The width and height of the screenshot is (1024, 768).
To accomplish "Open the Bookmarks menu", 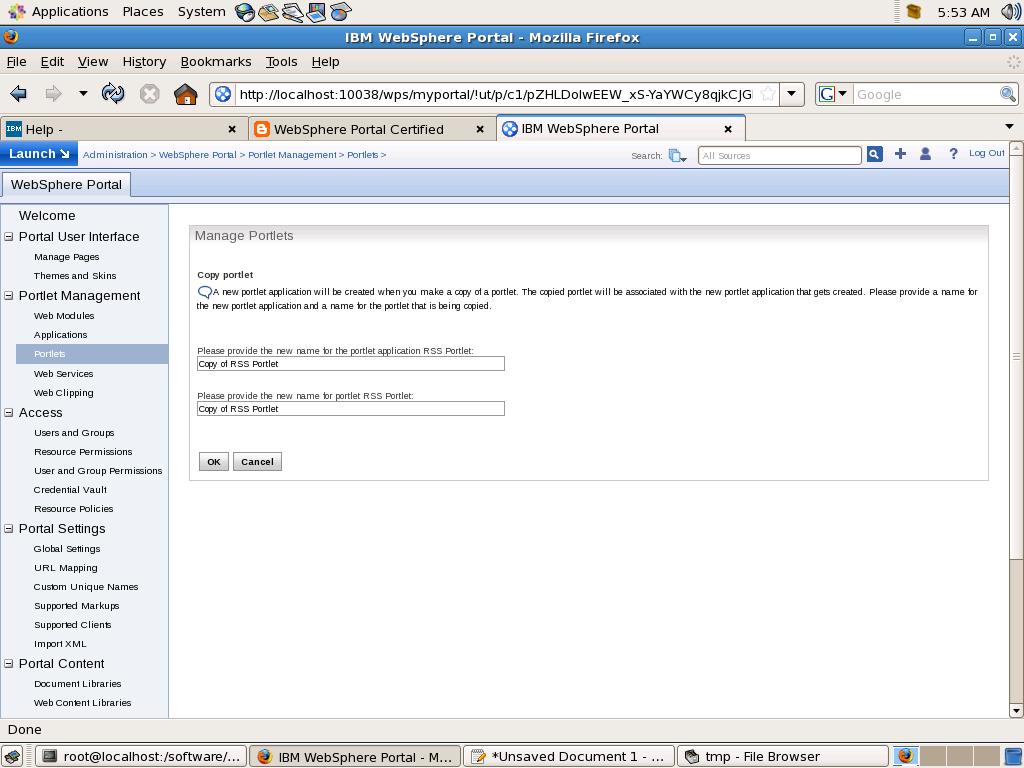I will (x=216, y=61).
